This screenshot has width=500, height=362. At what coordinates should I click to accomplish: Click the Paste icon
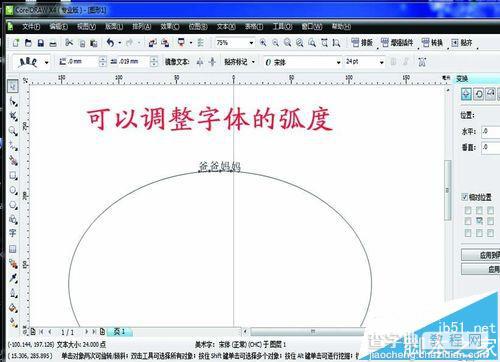[x=94, y=43]
